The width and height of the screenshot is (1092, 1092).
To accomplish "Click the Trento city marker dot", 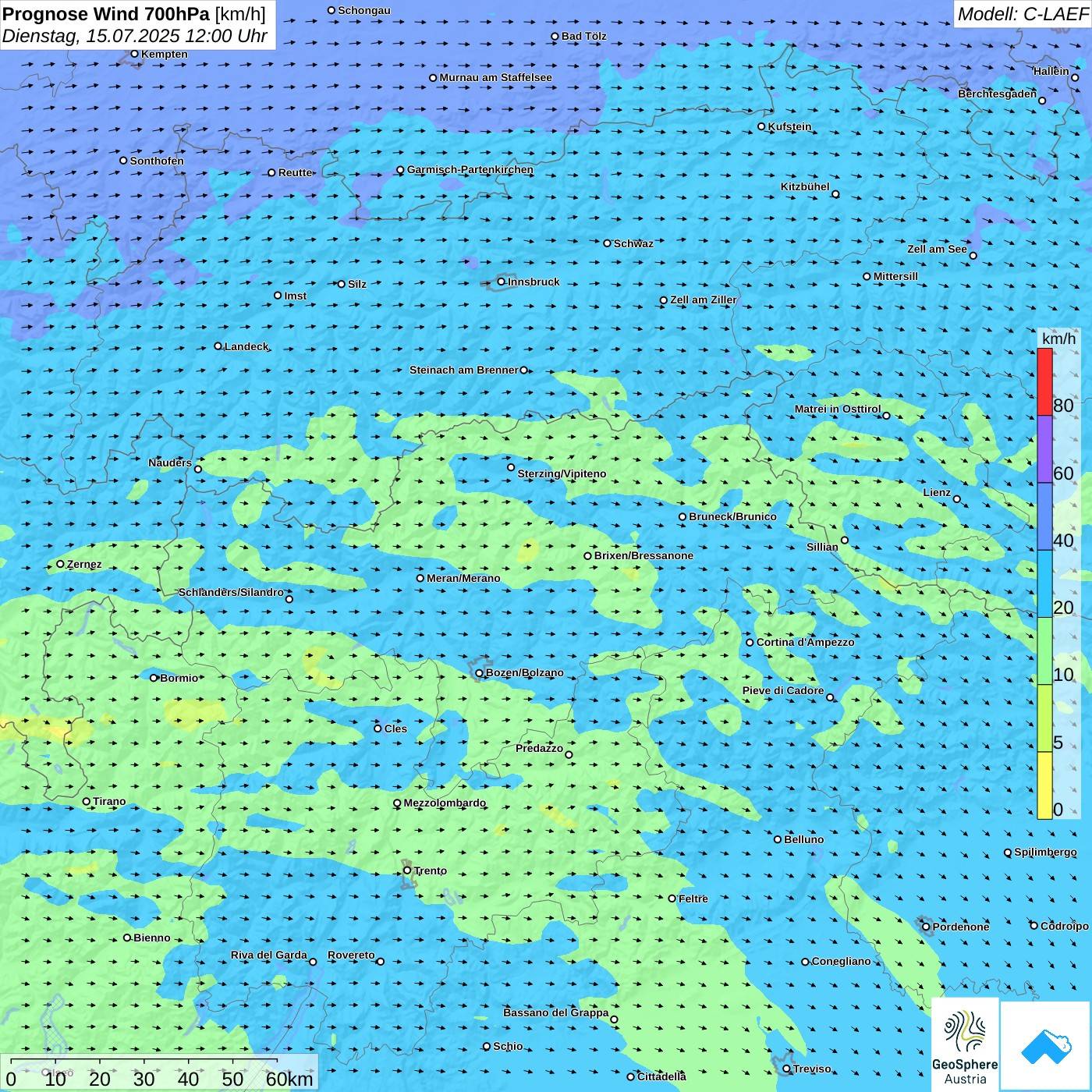I will 407,870.
